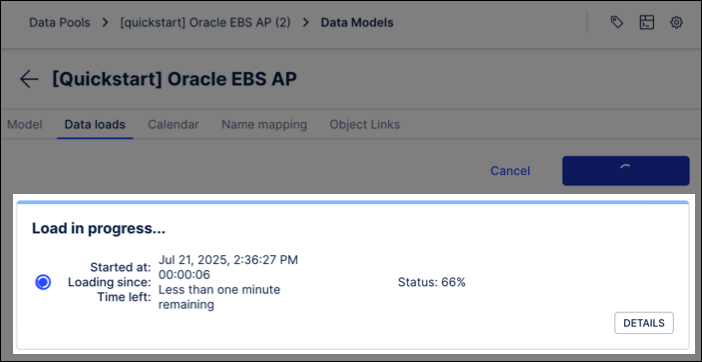The height and width of the screenshot is (362, 702).
Task: Switch to the Calendar tab
Action: (173, 124)
